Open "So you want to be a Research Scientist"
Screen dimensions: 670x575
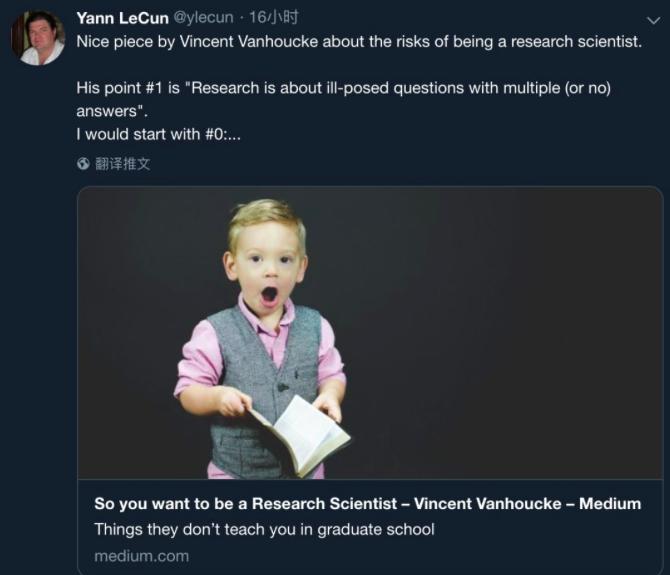pos(245,503)
